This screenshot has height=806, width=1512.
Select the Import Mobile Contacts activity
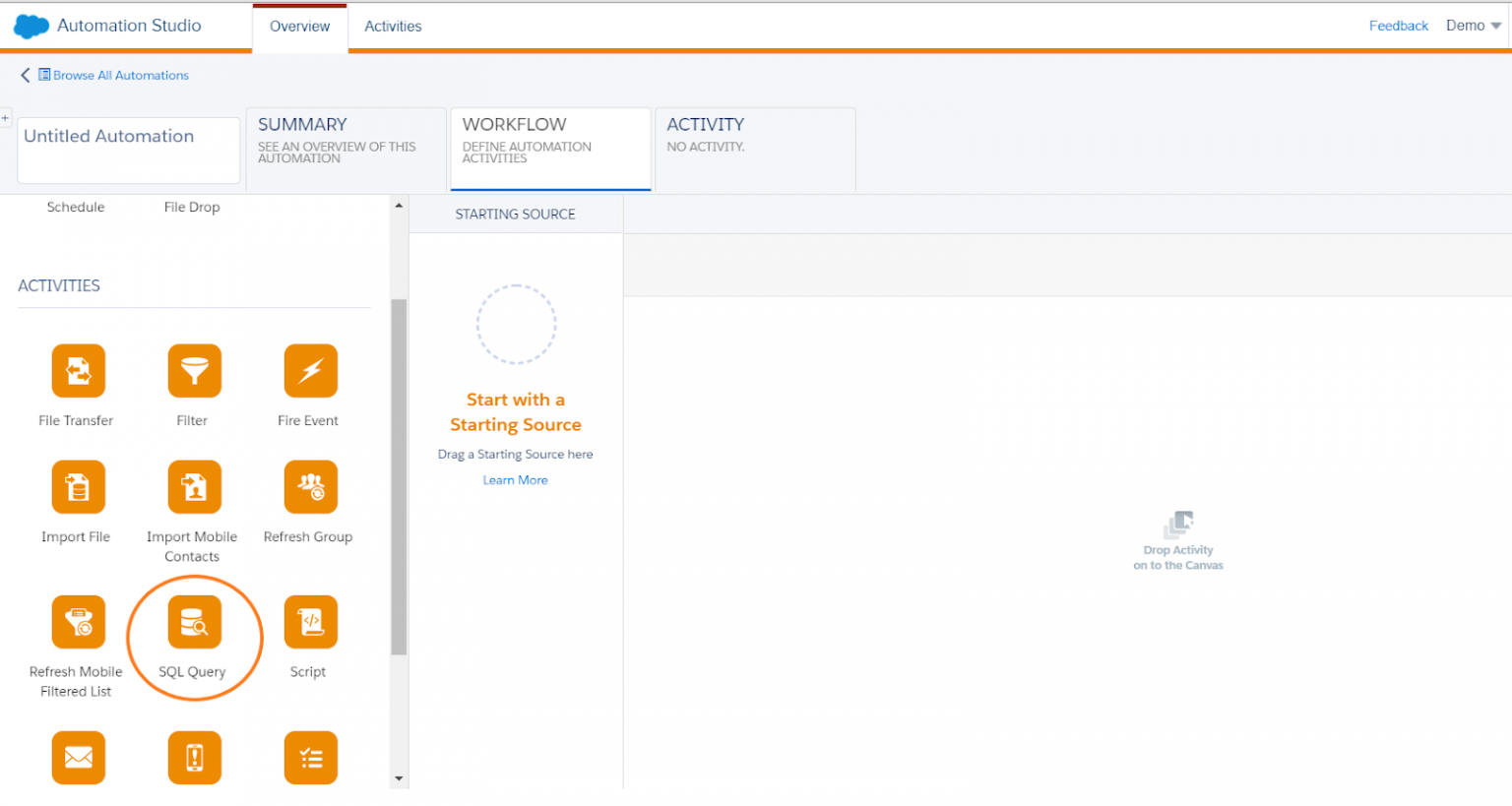click(194, 486)
